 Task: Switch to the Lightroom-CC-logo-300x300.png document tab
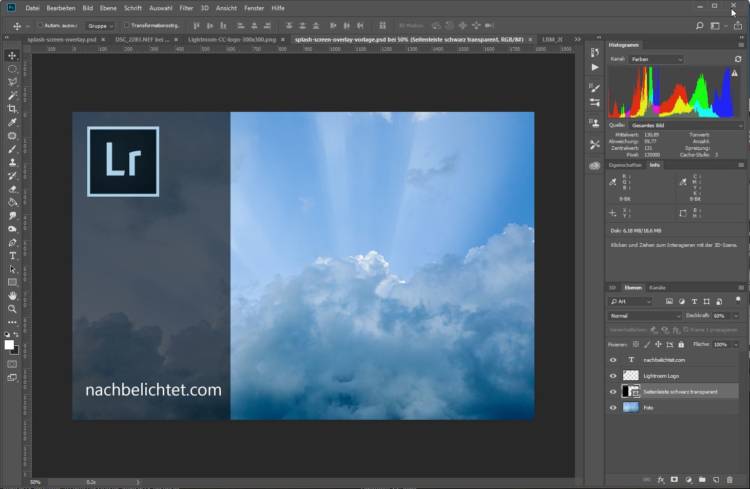tap(232, 39)
